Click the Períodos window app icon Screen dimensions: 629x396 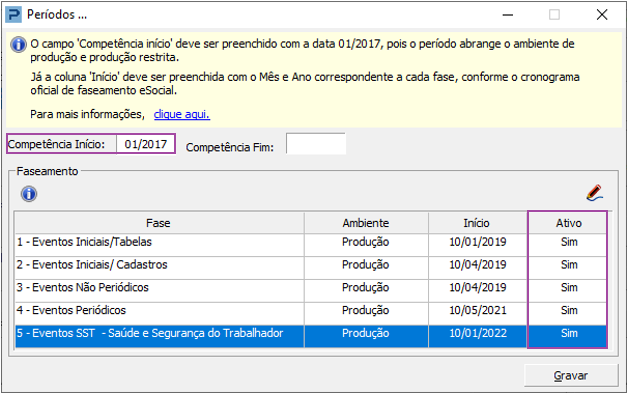click(13, 15)
